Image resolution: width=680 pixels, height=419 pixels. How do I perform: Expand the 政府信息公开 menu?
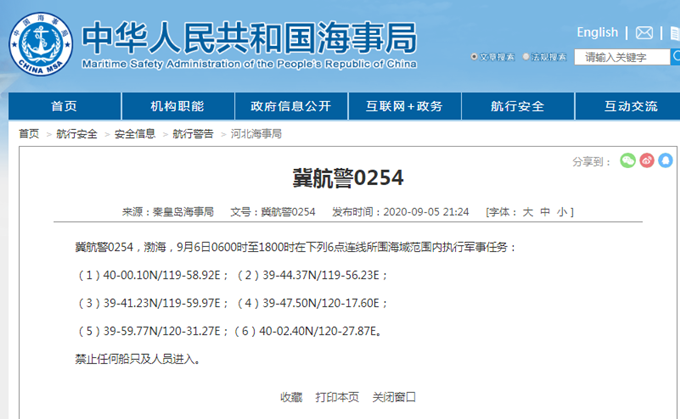tap(291, 106)
